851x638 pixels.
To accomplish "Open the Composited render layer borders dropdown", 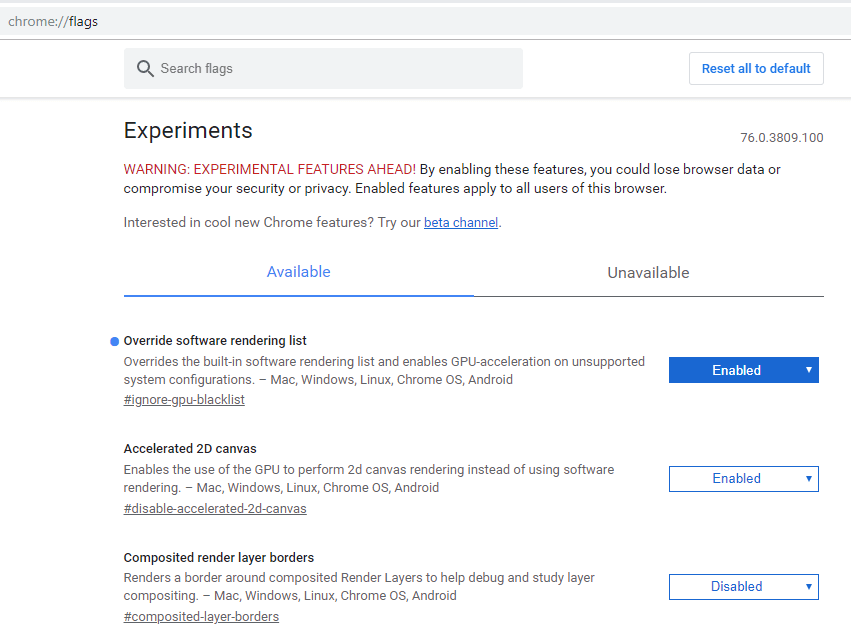I will click(743, 586).
